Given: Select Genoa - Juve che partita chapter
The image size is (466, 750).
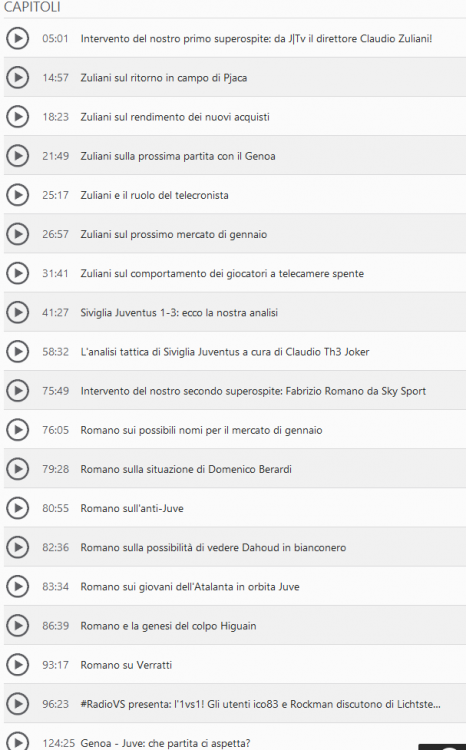Looking at the screenshot, I should coord(165,743).
